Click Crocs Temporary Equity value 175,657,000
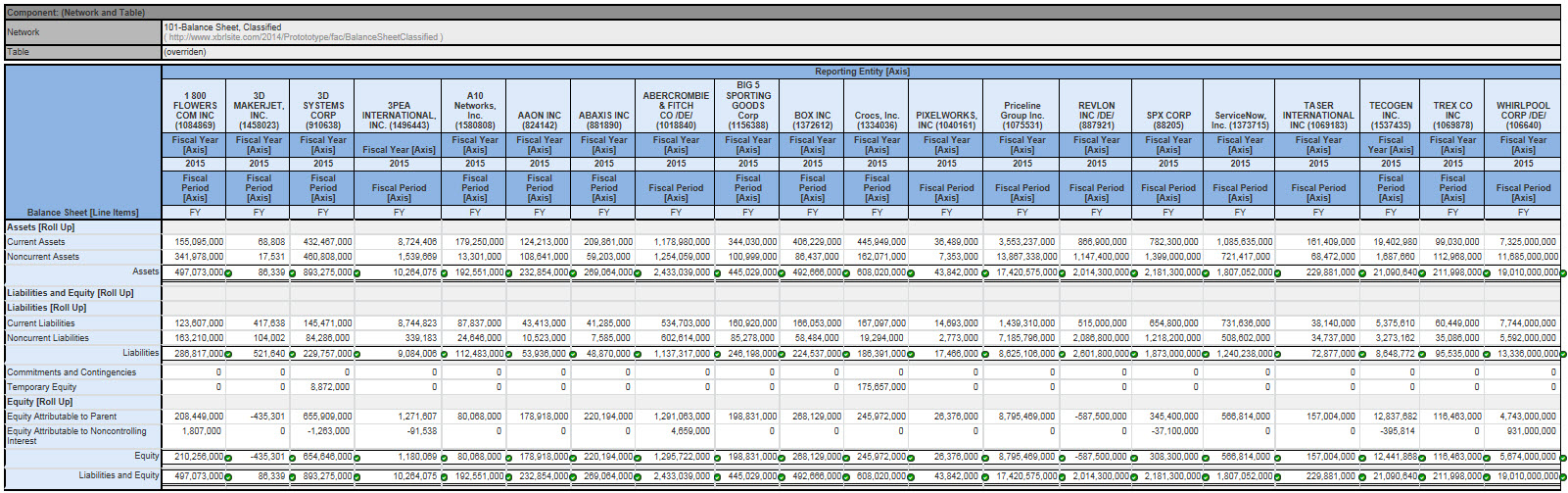1568x493 pixels. 881,387
